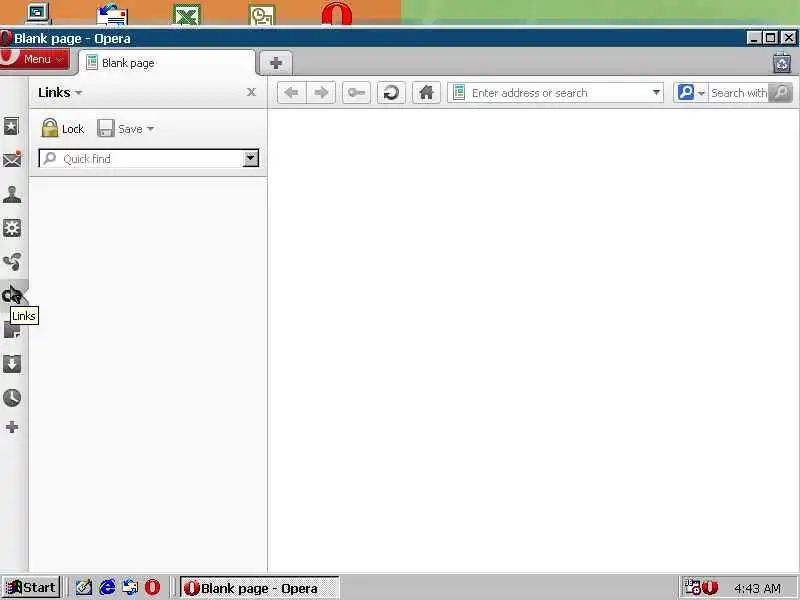This screenshot has width=800, height=600.
Task: Click the Wand password key button
Action: coord(356,93)
